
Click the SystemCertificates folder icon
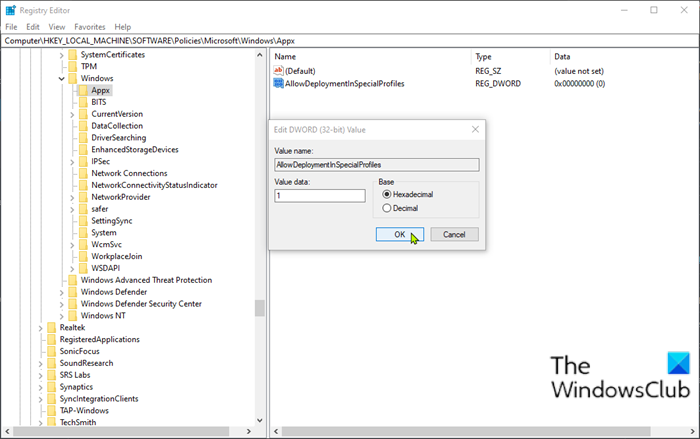click(73, 54)
